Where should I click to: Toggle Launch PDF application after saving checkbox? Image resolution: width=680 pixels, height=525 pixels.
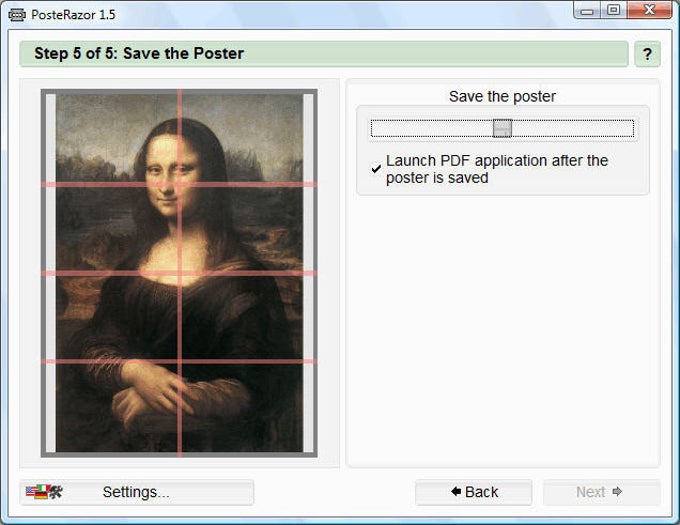pyautogui.click(x=376, y=169)
